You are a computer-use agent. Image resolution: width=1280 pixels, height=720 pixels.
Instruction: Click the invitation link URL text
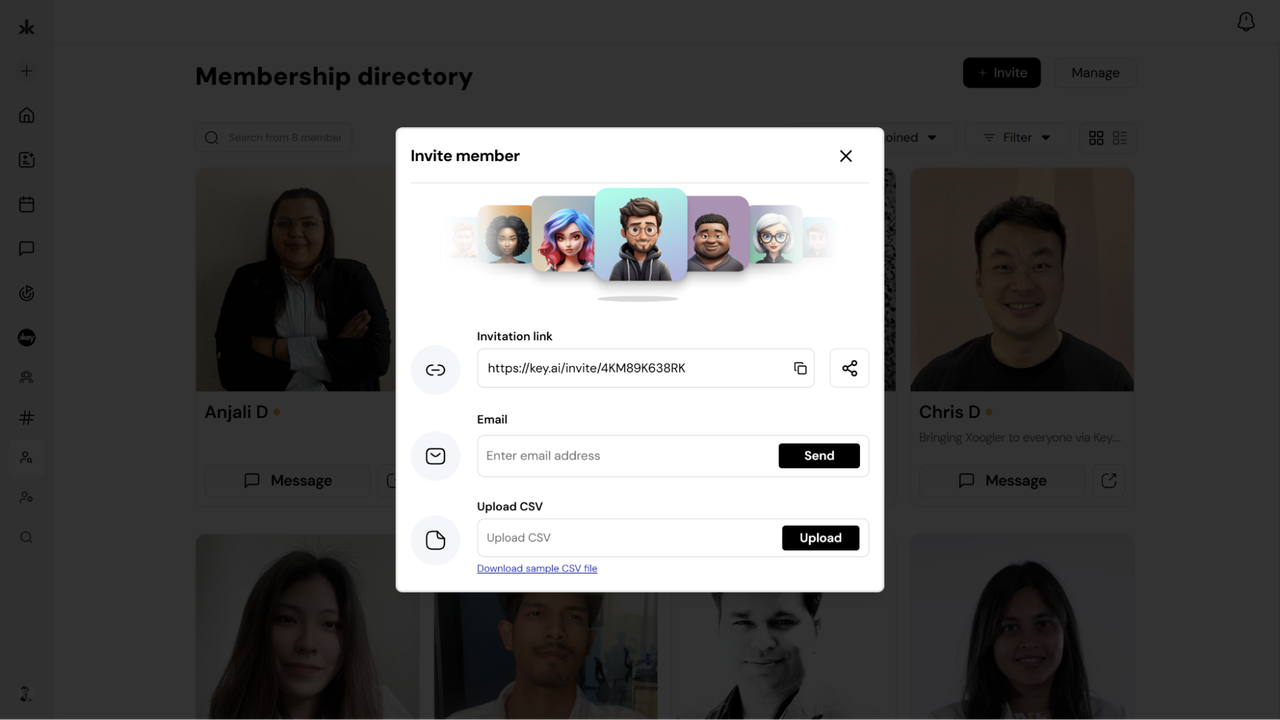point(587,368)
